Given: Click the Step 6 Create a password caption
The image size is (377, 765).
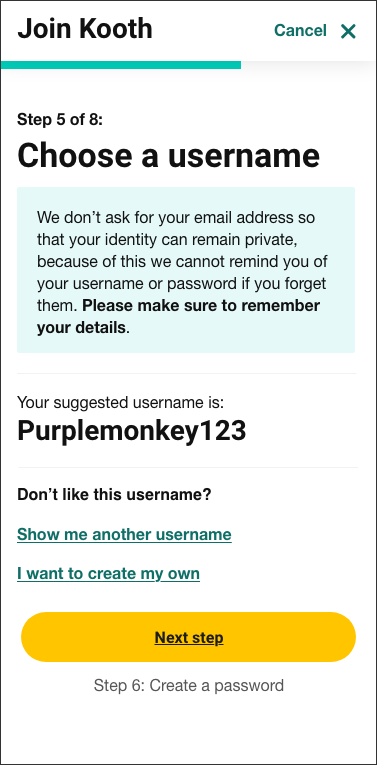Looking at the screenshot, I should [x=189, y=685].
